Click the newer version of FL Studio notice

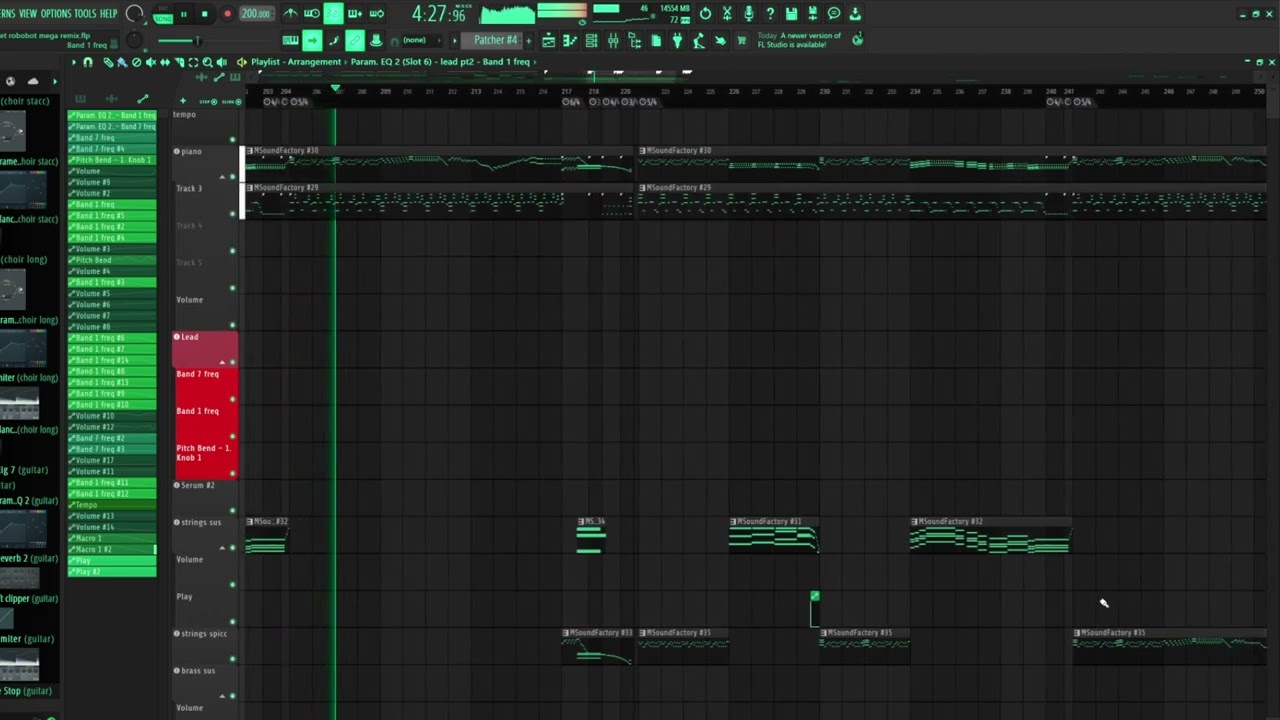[x=800, y=40]
